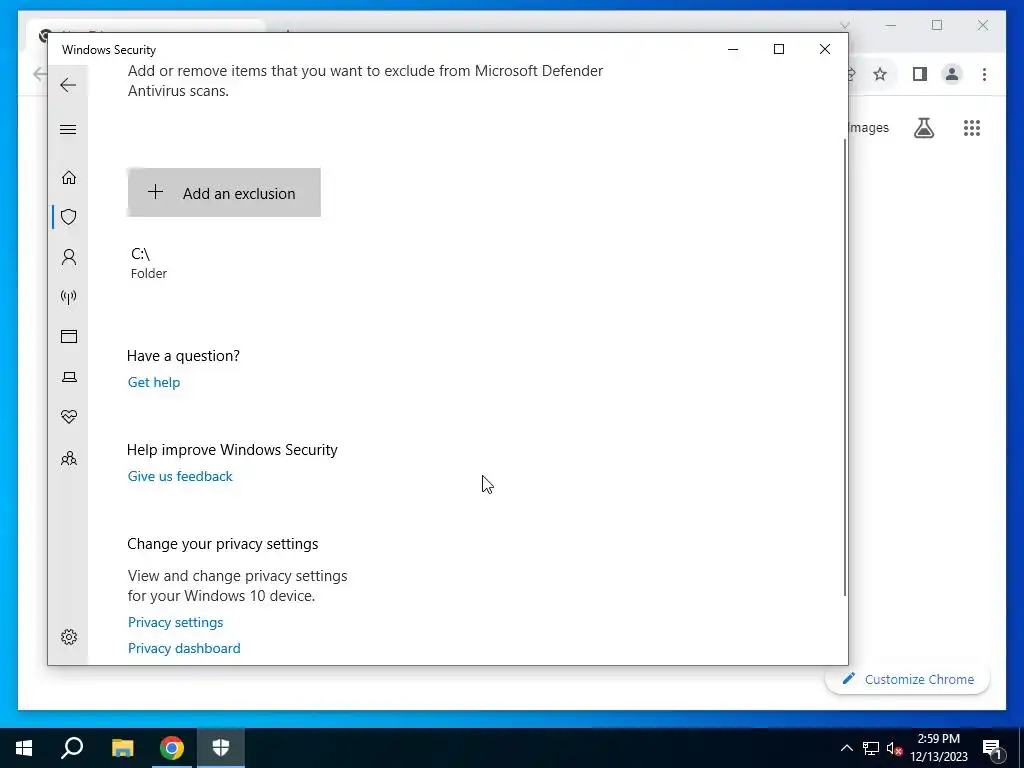The image size is (1024, 768).
Task: Click Customize Chrome button
Action: pyautogui.click(x=908, y=679)
